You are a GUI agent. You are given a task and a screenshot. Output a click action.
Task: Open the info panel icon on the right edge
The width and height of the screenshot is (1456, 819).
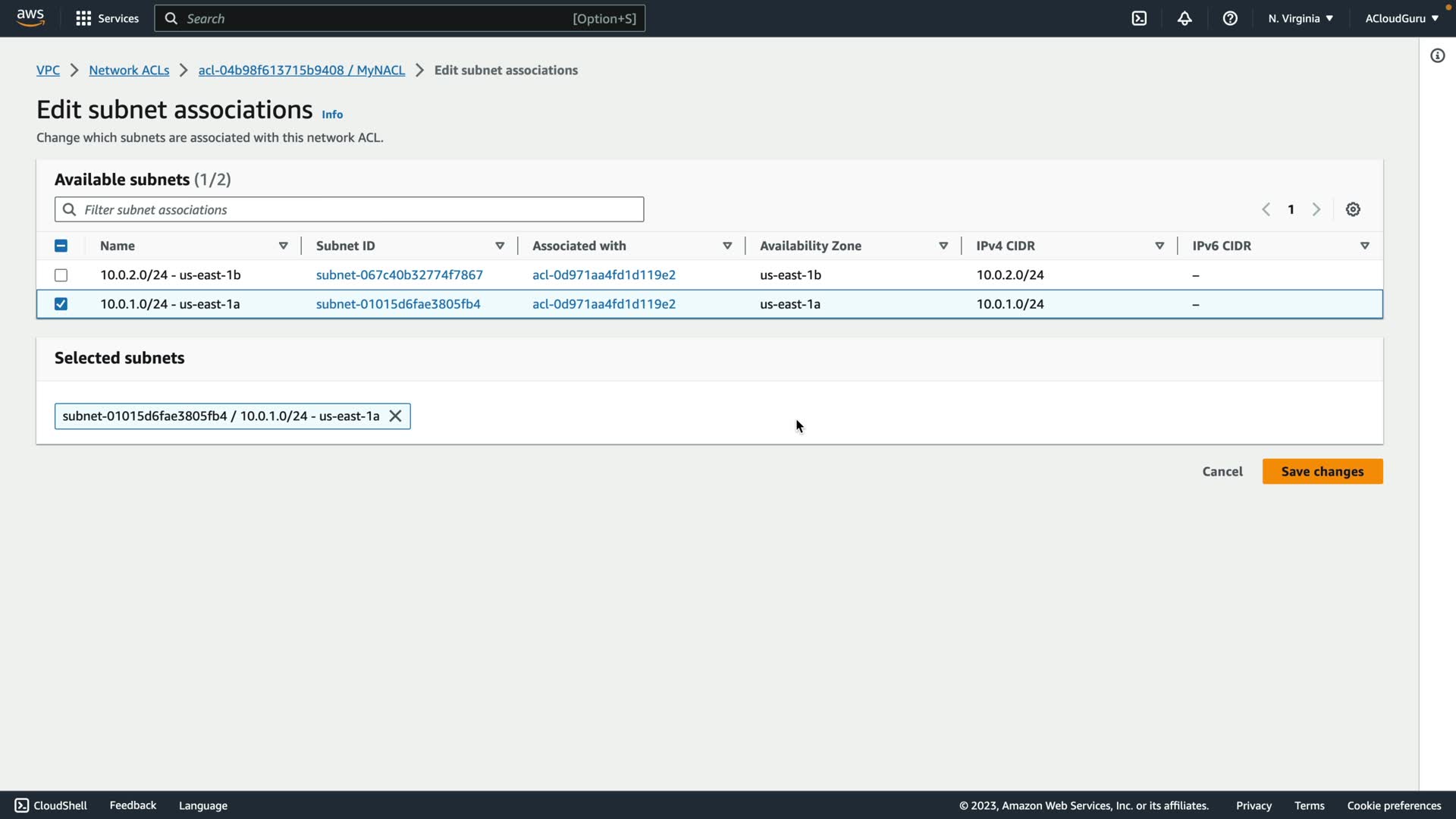[x=1437, y=55]
